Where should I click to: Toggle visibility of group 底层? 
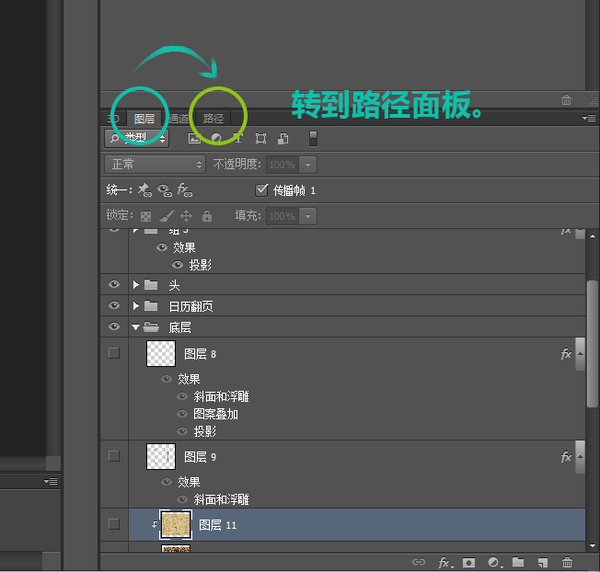pos(114,326)
